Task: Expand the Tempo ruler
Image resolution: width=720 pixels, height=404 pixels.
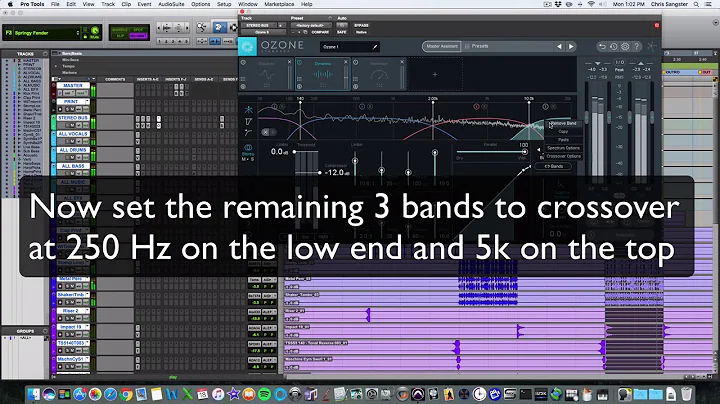Action: (56, 66)
